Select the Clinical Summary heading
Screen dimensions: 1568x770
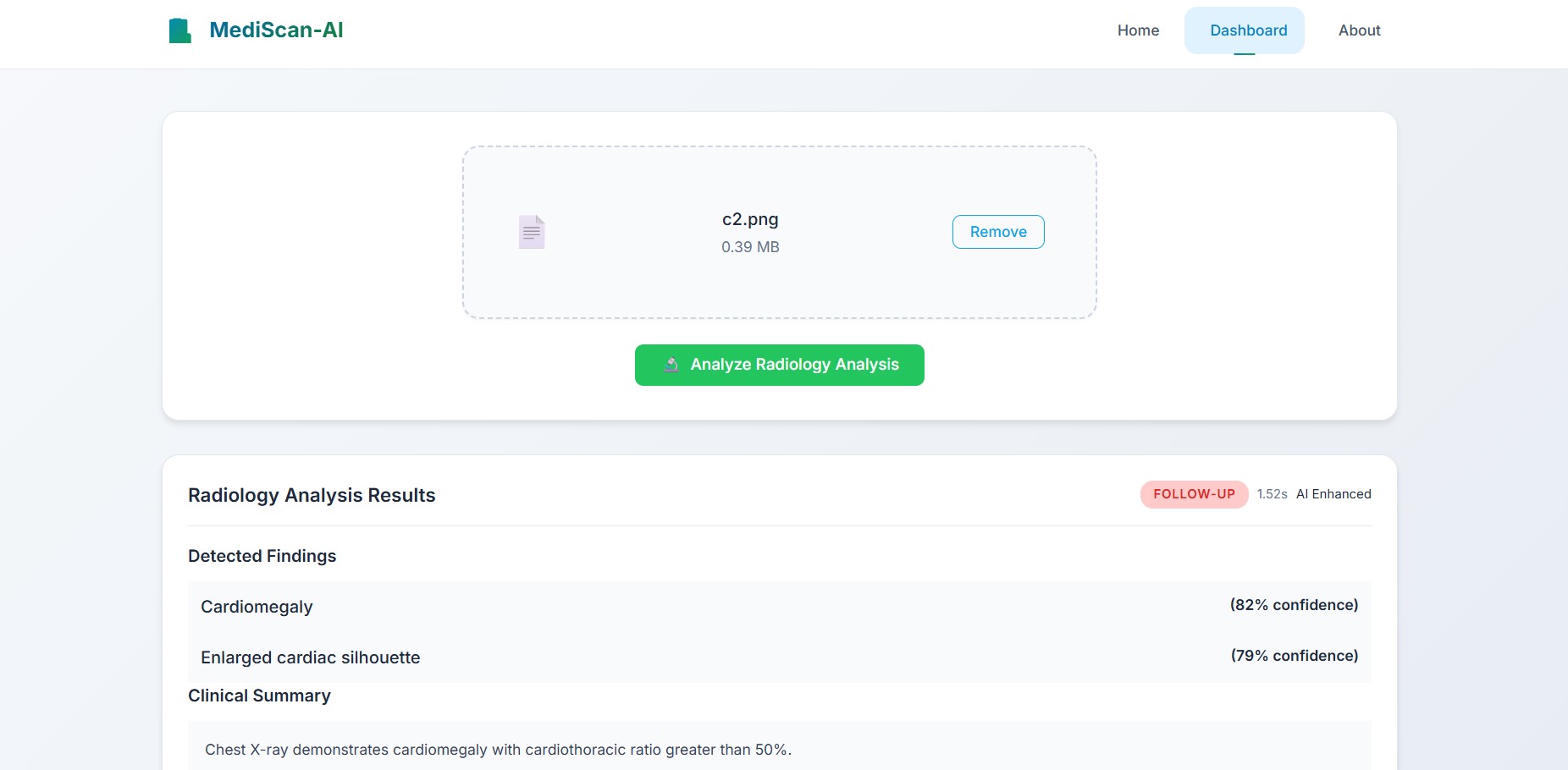(x=259, y=696)
